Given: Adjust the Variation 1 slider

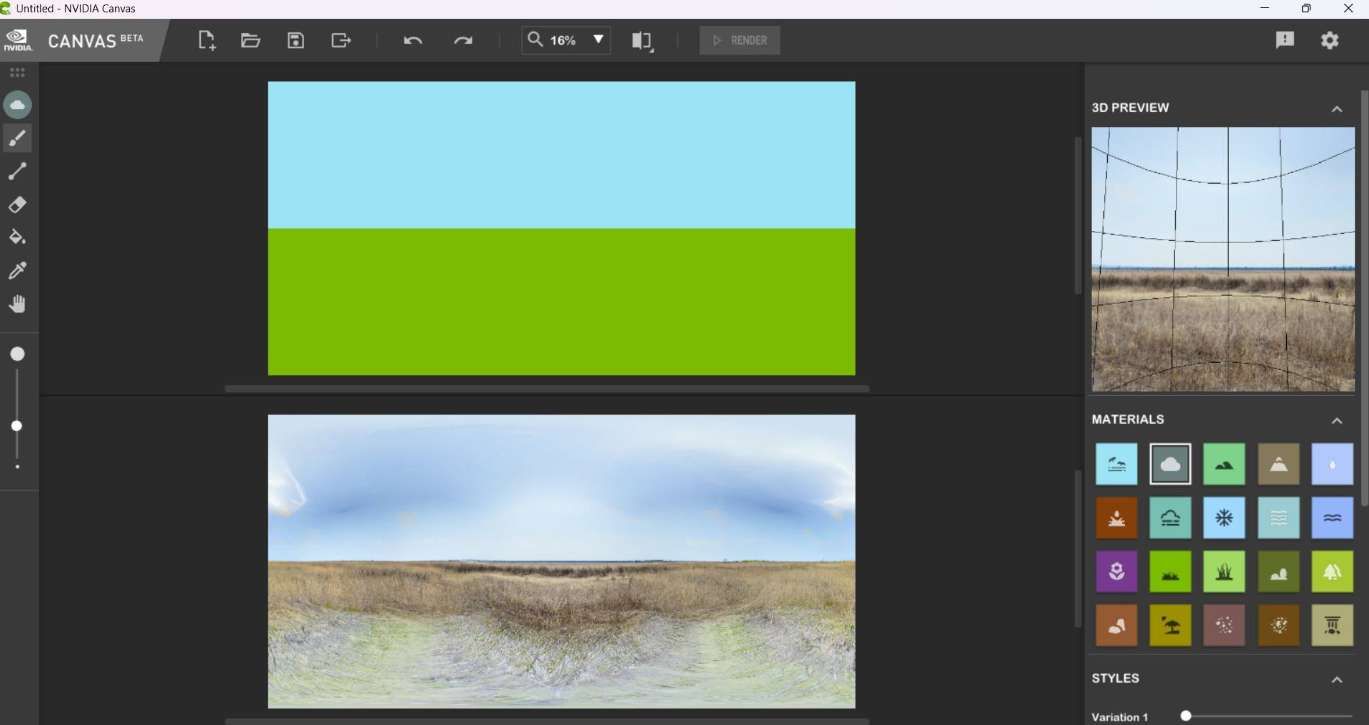Looking at the screenshot, I should 1186,715.
